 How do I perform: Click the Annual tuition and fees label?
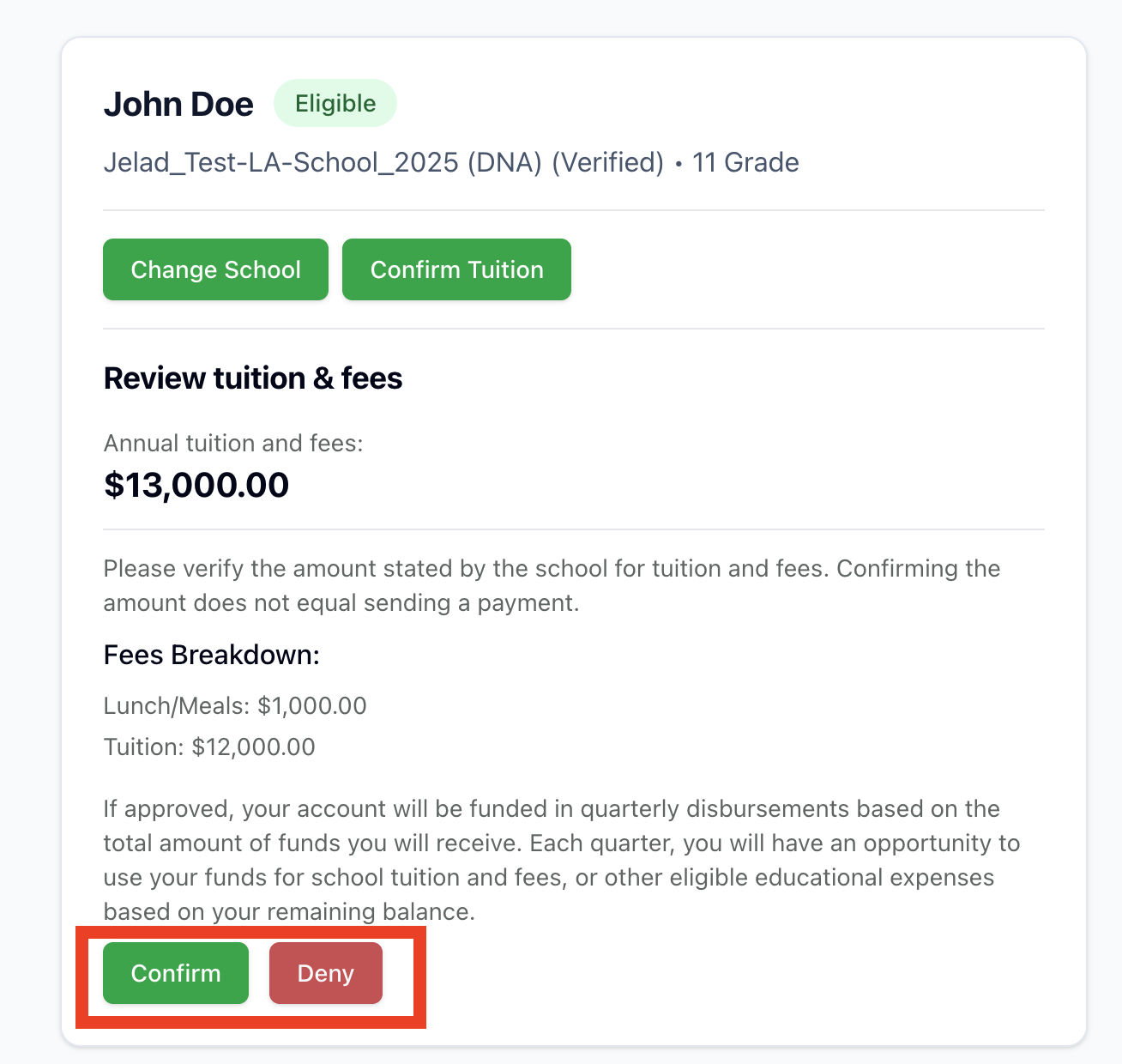tap(233, 443)
